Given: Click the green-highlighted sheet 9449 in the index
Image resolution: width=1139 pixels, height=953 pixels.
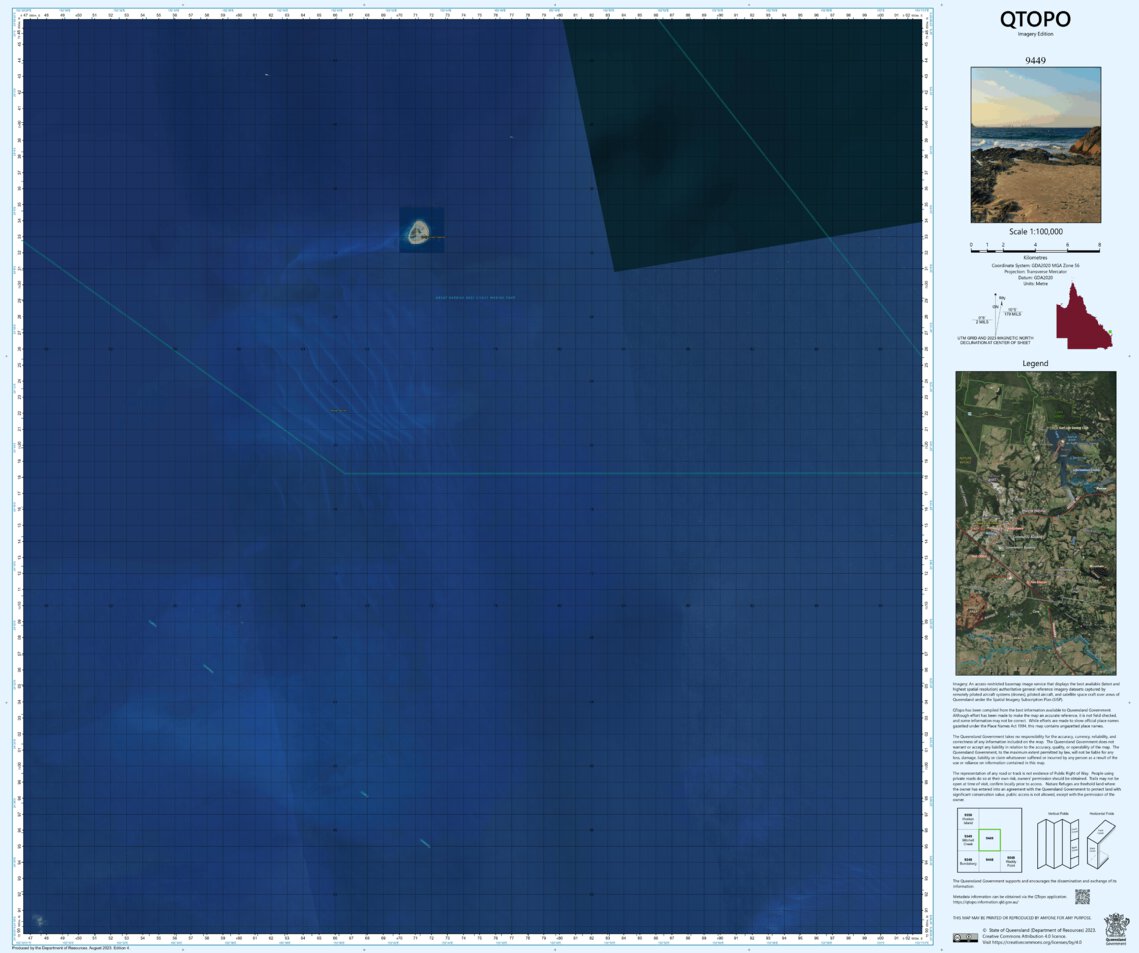Looking at the screenshot, I should pyautogui.click(x=990, y=839).
